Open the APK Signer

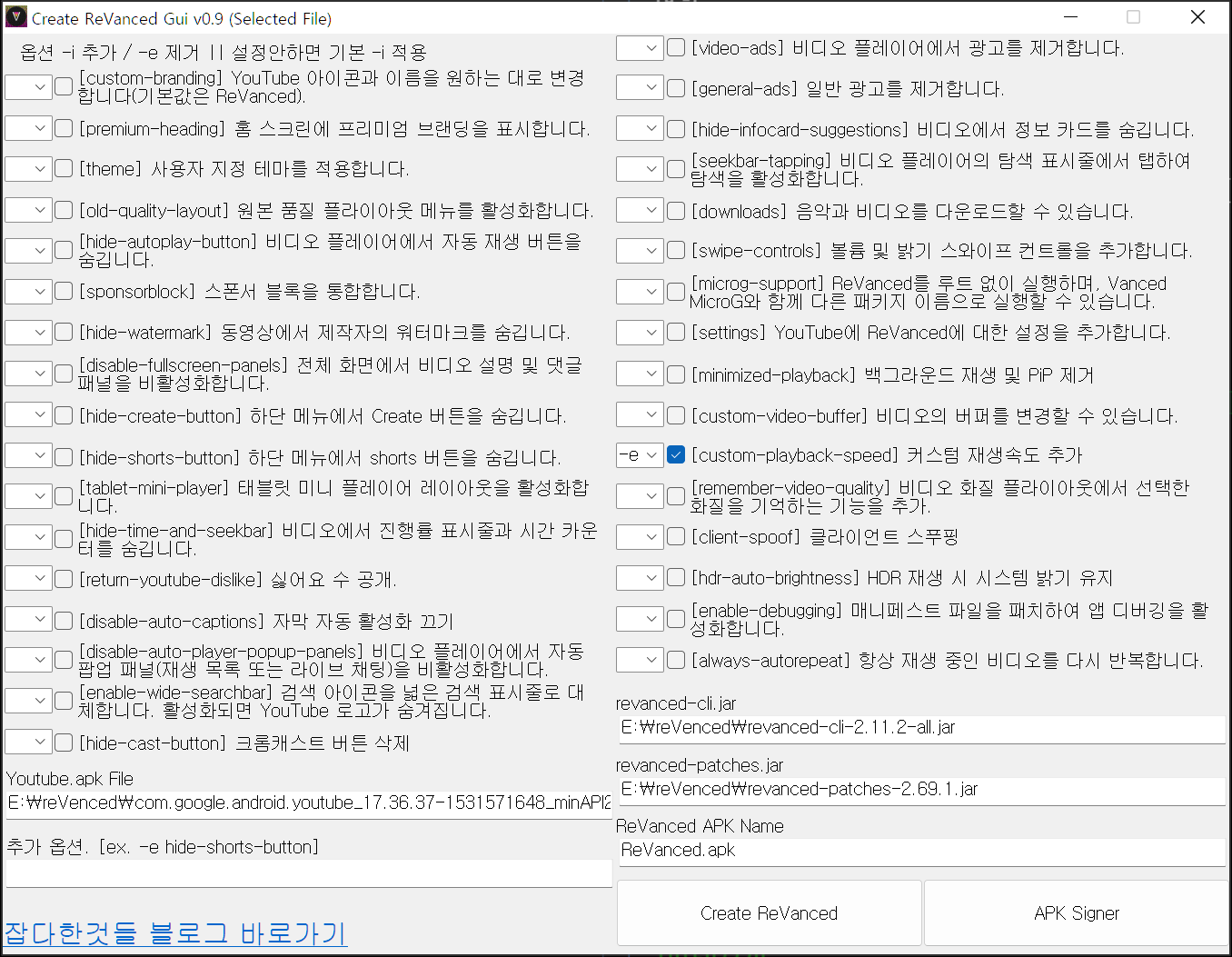[x=1077, y=913]
